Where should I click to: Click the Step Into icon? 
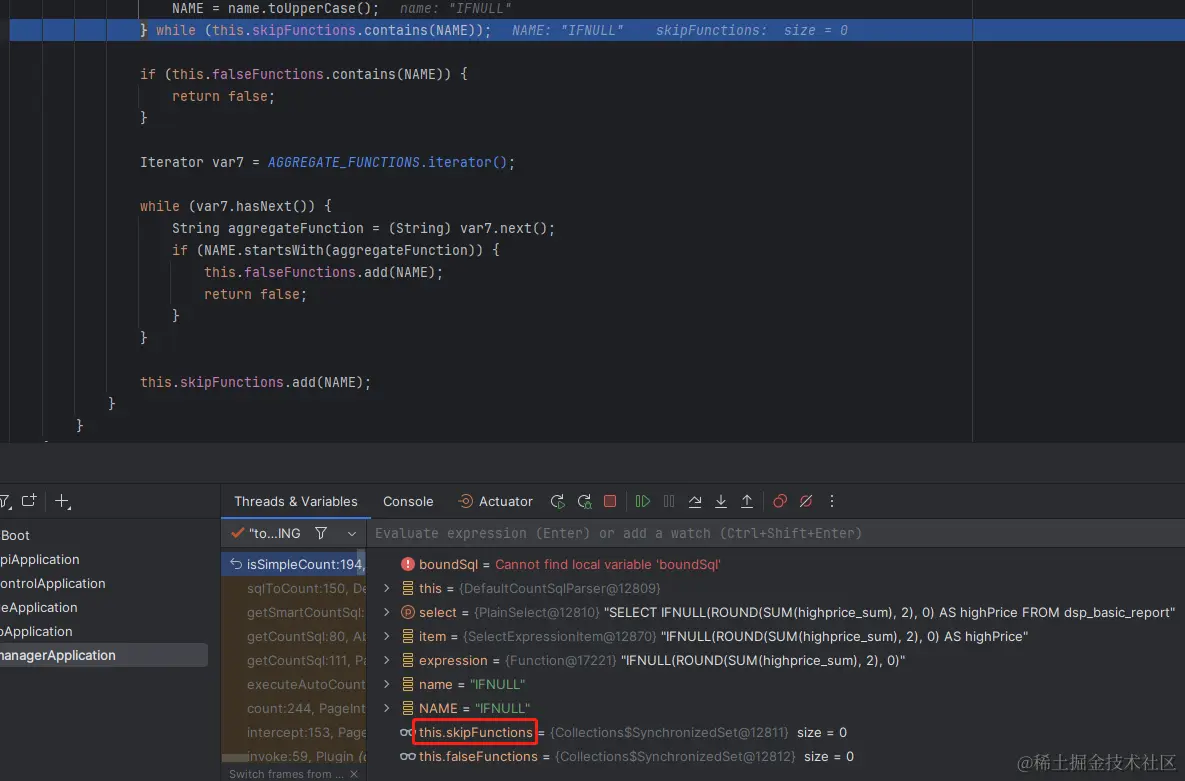pyautogui.click(x=721, y=501)
